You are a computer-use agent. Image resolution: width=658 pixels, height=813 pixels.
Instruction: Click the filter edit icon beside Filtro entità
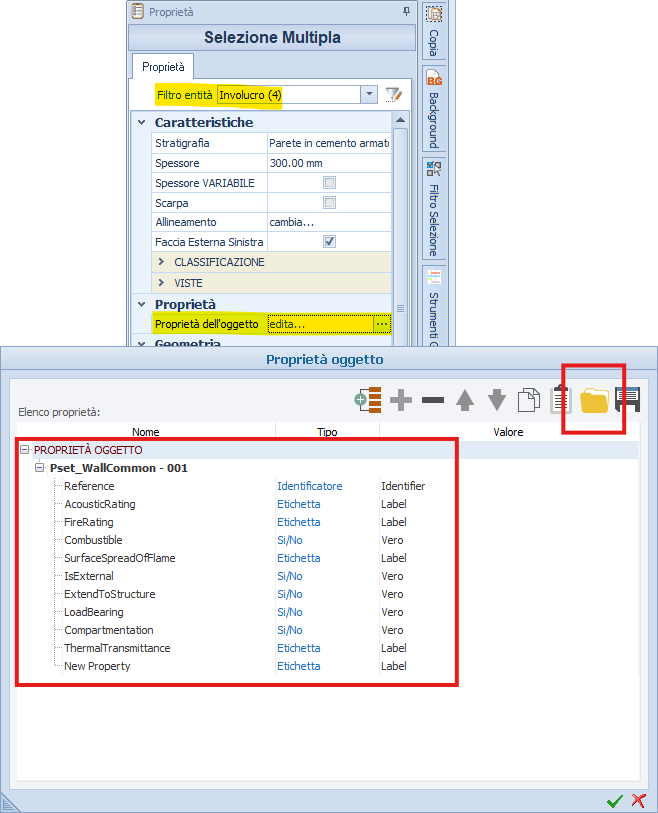394,95
